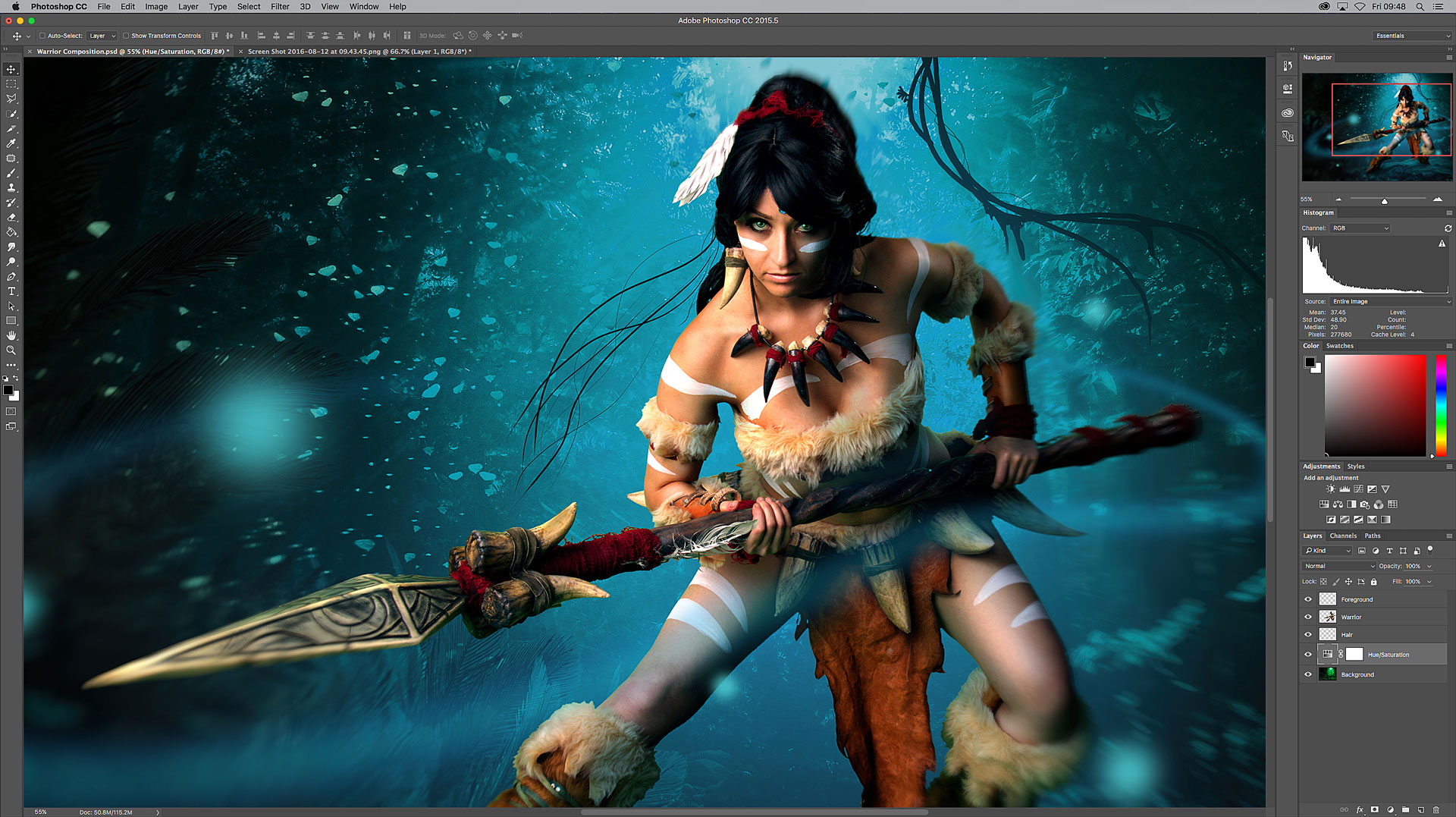
Task: Delete layer with trash icon
Action: coord(1436,809)
